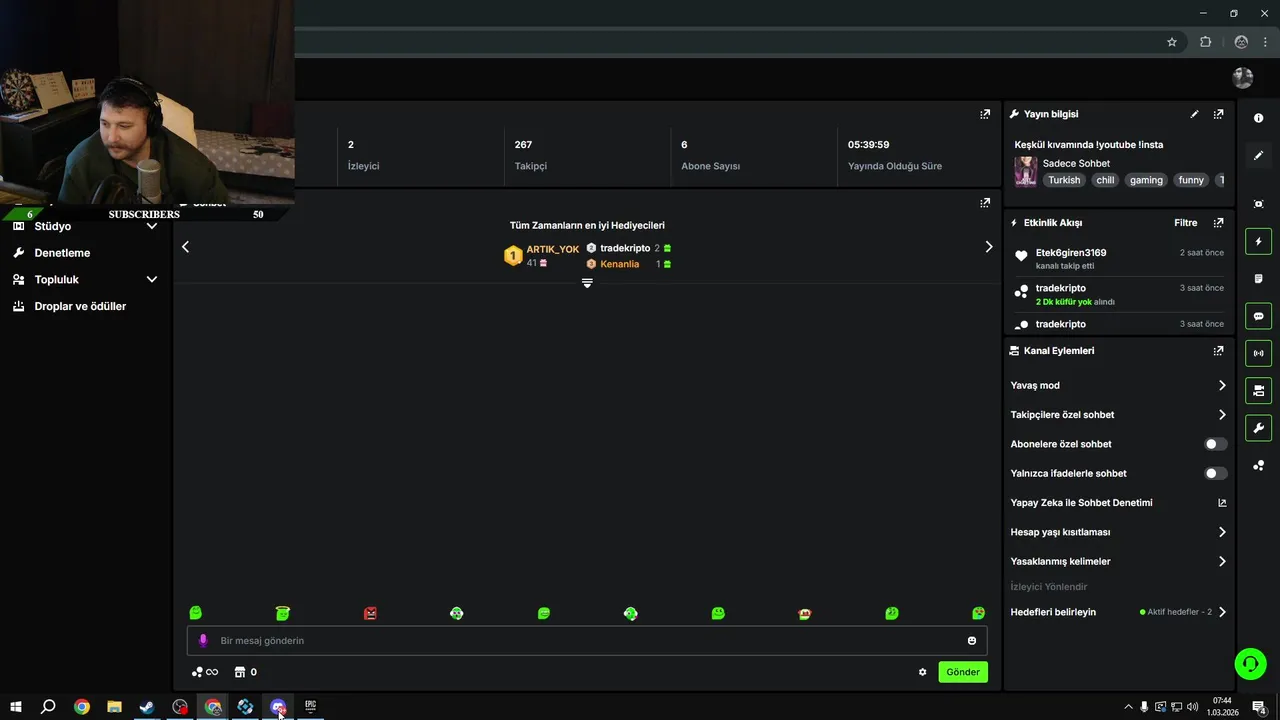Image resolution: width=1280 pixels, height=720 pixels.
Task: Insert the red angry emote
Action: click(x=370, y=613)
